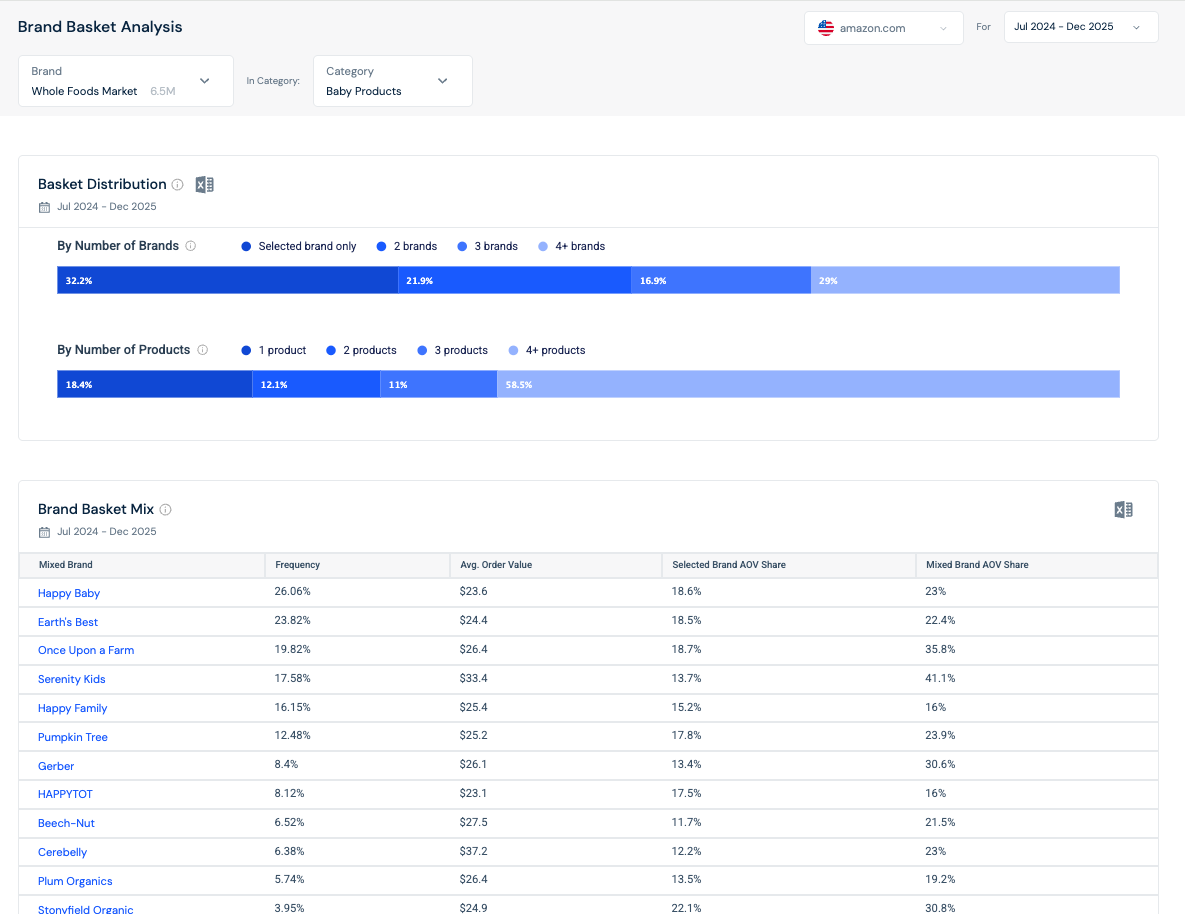The height and width of the screenshot is (914, 1185).
Task: Toggle '3 brands' legend item
Action: click(487, 246)
